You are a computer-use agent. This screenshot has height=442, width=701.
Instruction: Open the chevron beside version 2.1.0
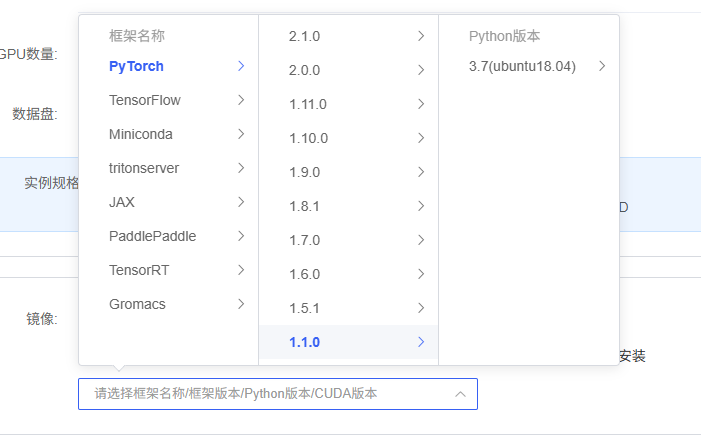tap(421, 36)
